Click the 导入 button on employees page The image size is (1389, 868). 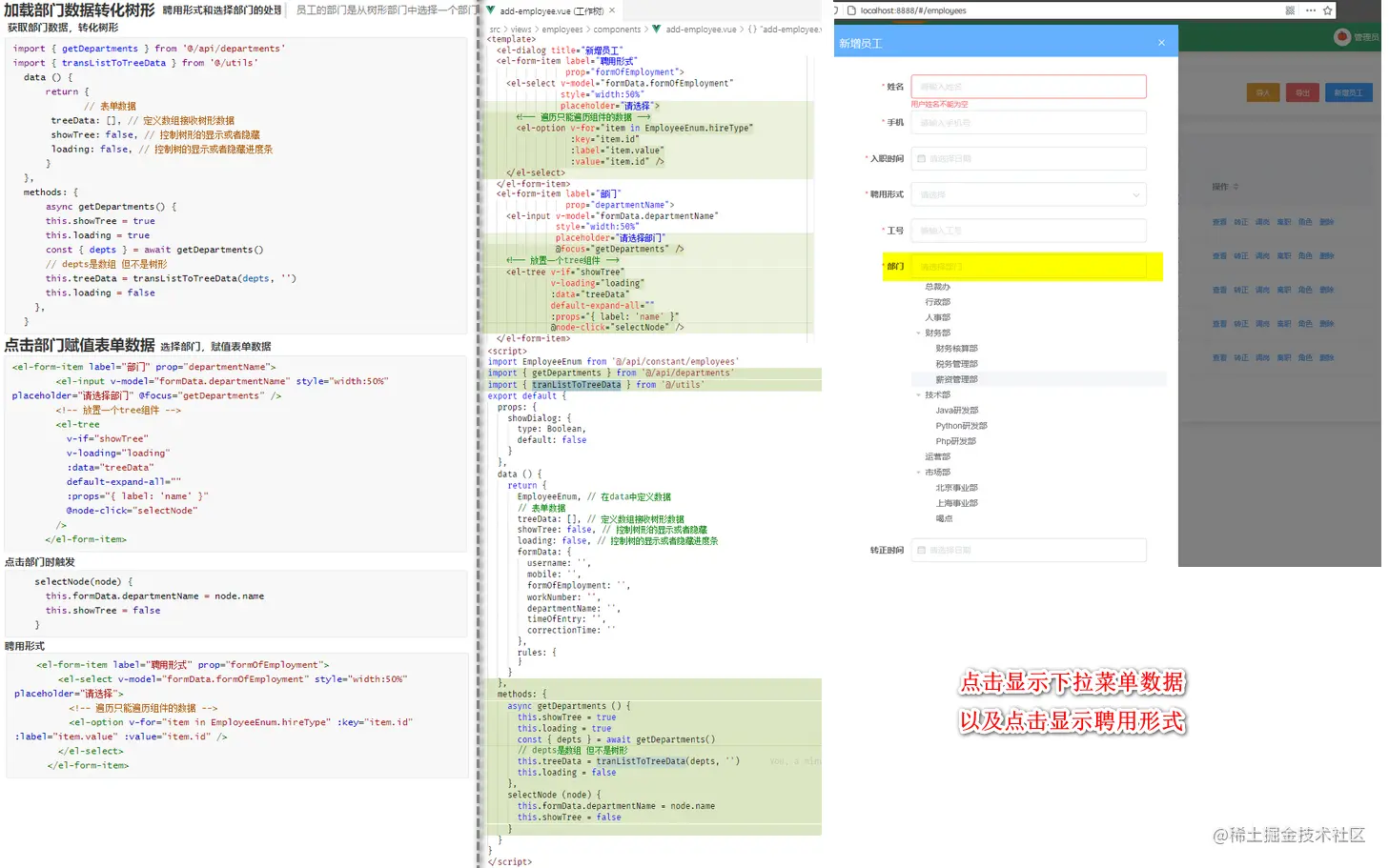[x=1263, y=92]
